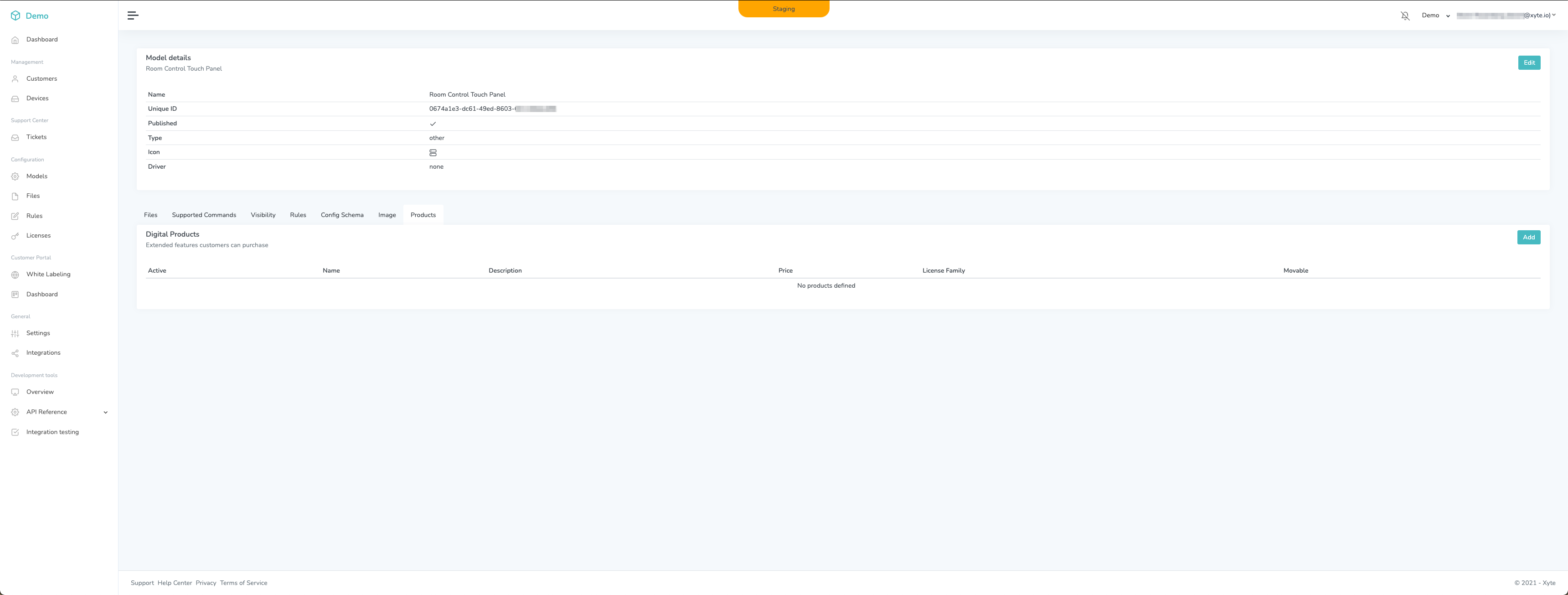
Task: Open the user account email dropdown
Action: pyautogui.click(x=1506, y=16)
